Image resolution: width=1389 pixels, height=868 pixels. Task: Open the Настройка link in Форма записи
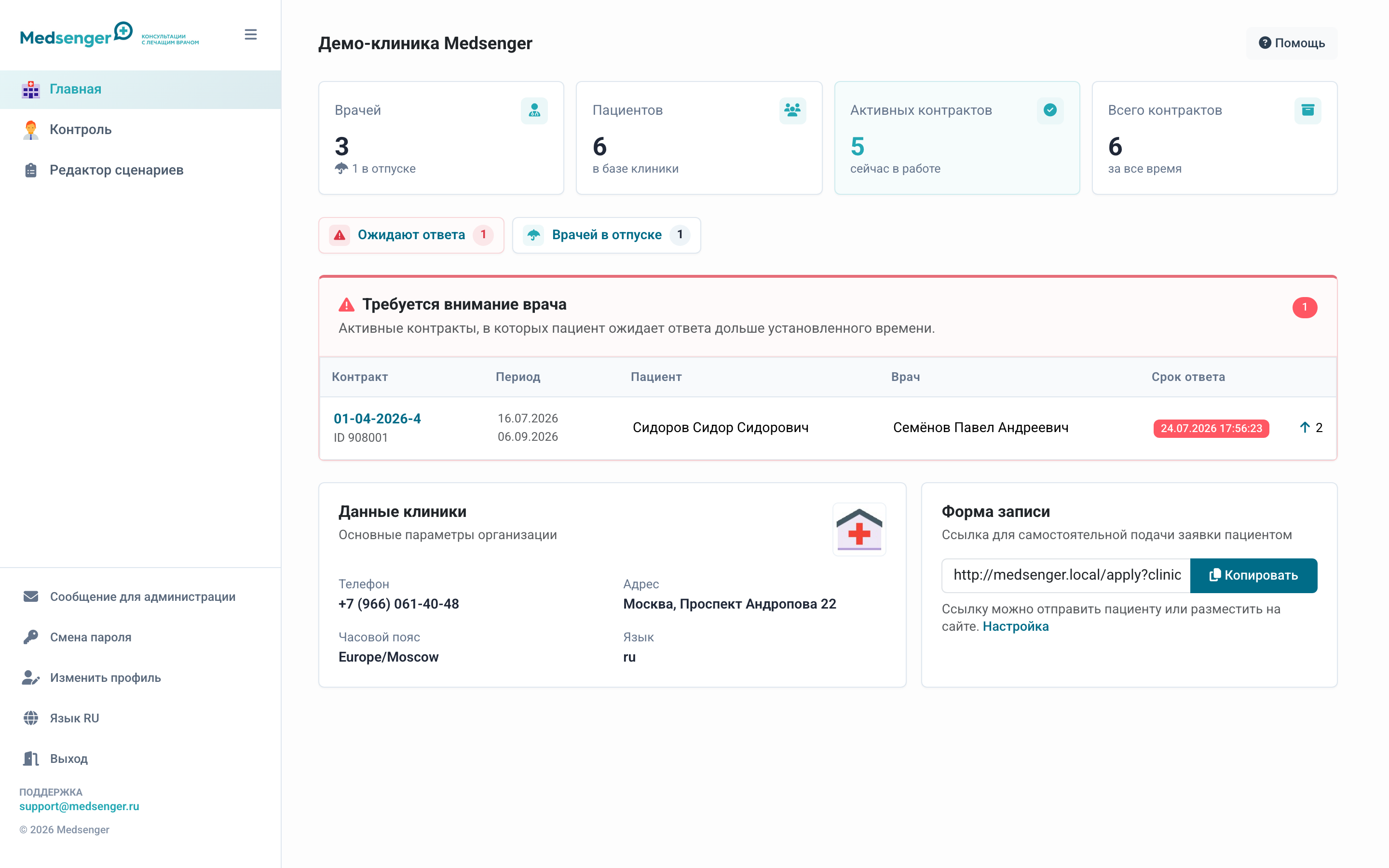(x=1015, y=626)
